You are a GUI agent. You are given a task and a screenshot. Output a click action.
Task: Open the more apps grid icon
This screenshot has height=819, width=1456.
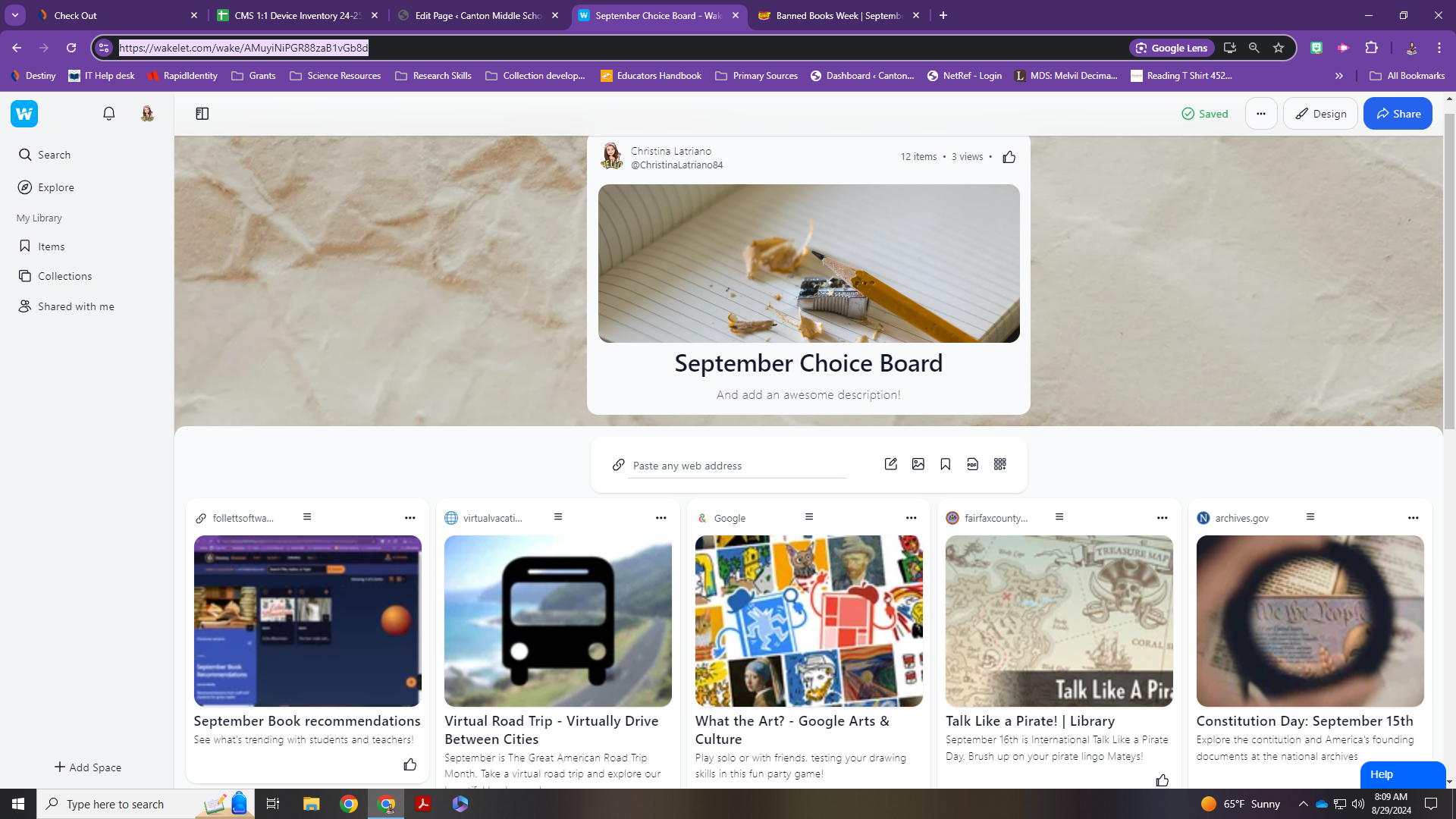[999, 464]
